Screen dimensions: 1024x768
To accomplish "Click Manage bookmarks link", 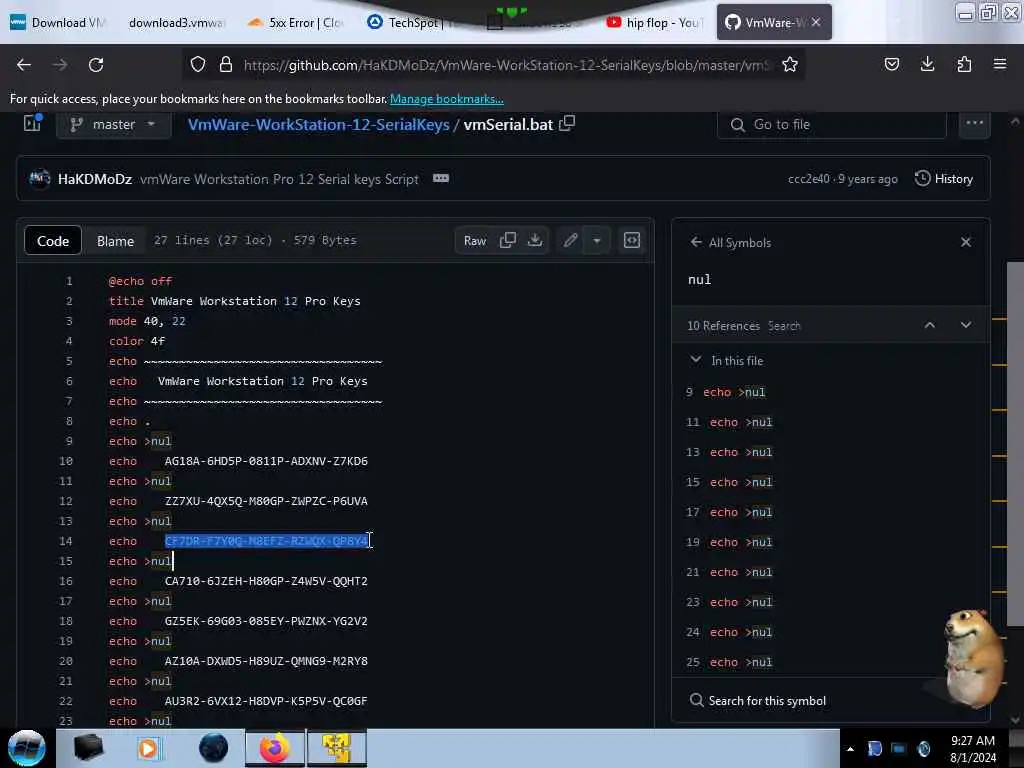I will [x=447, y=99].
